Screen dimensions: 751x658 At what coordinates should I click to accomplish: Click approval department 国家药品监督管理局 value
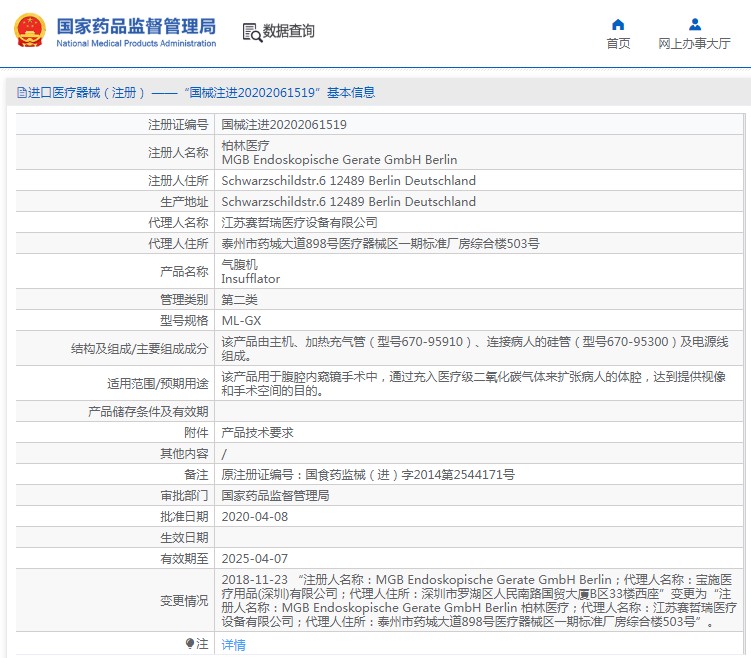pos(275,496)
